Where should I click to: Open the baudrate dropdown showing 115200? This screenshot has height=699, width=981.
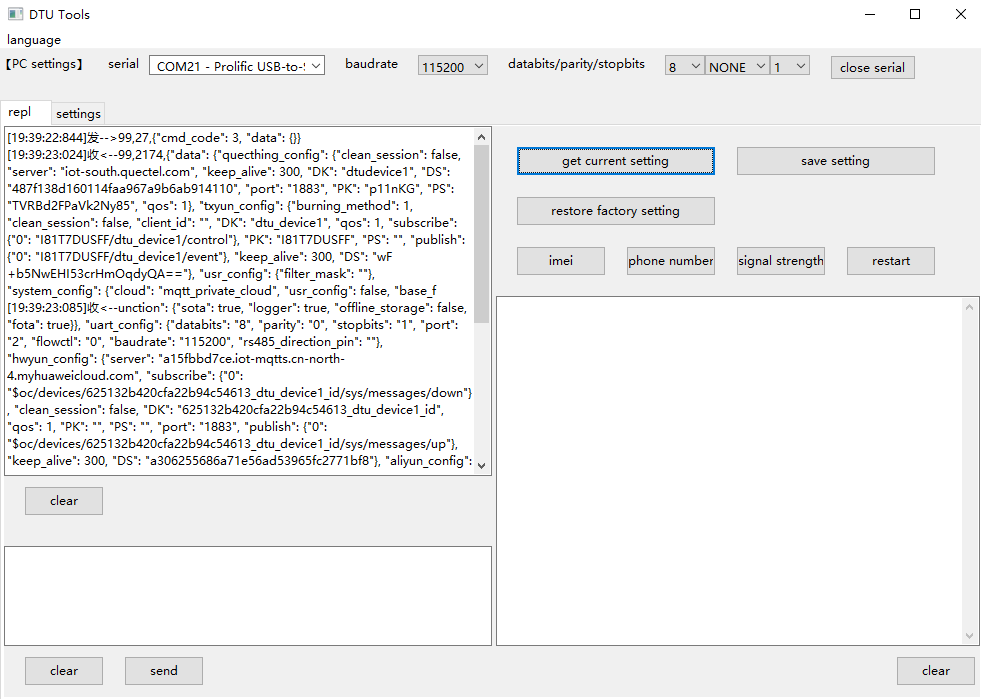(452, 65)
